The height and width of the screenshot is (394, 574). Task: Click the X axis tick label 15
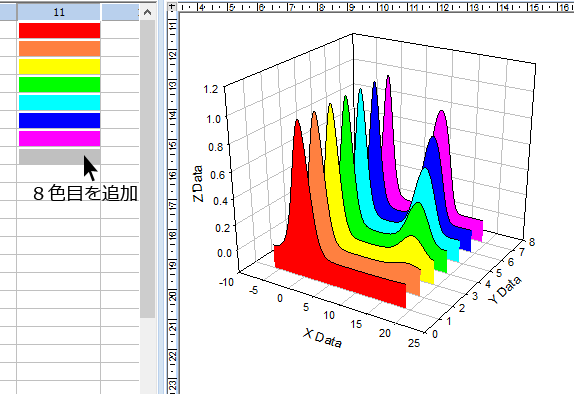click(x=356, y=324)
